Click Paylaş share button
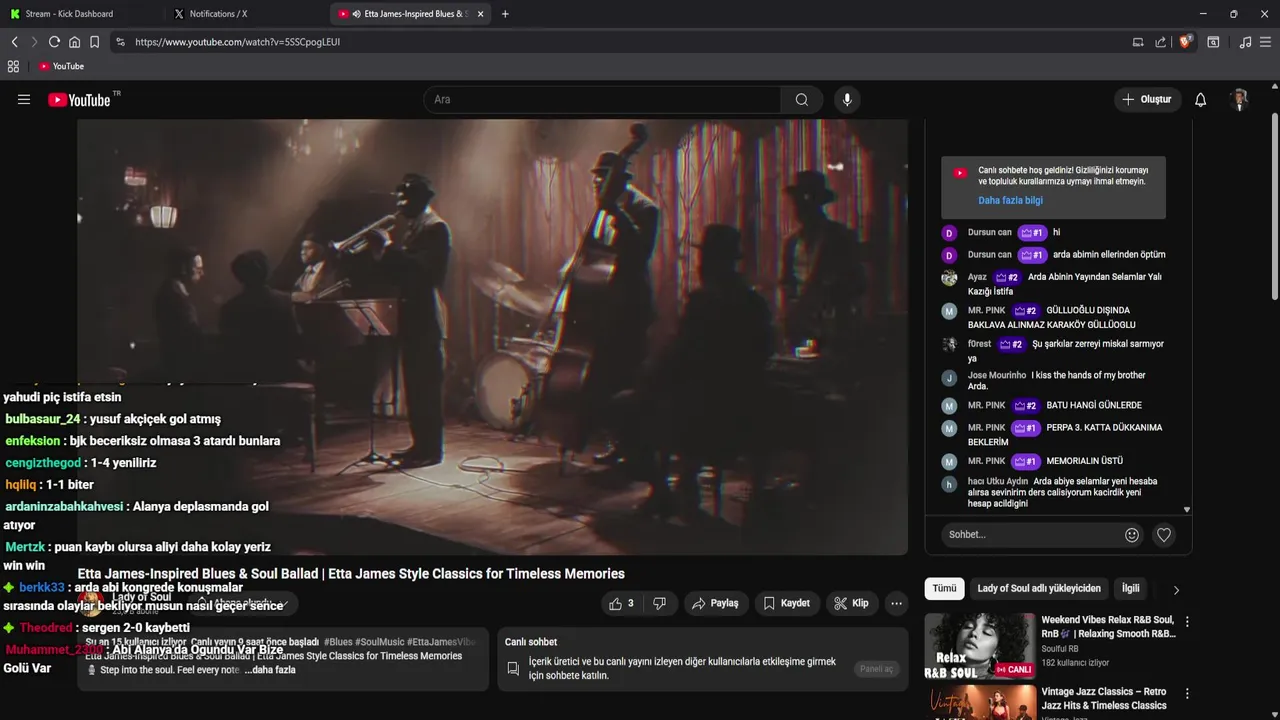 (x=715, y=603)
